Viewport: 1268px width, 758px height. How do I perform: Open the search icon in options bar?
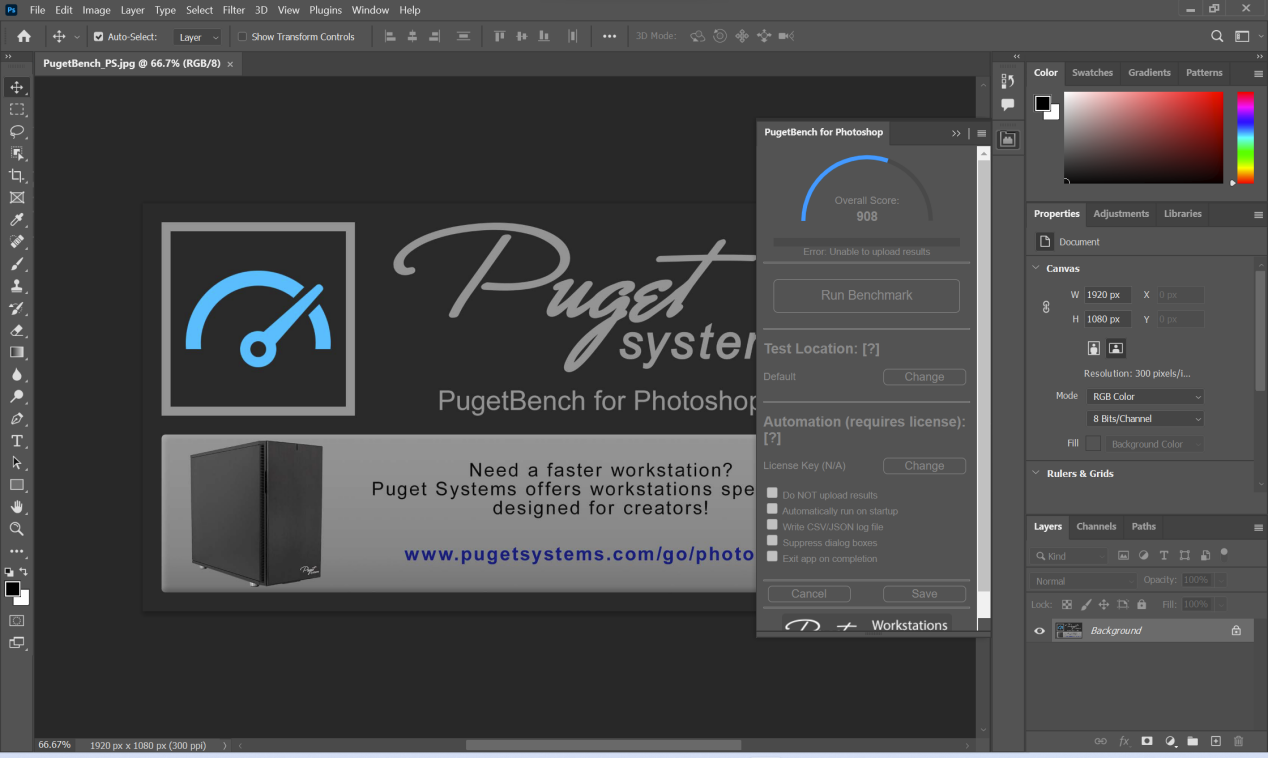point(1217,36)
